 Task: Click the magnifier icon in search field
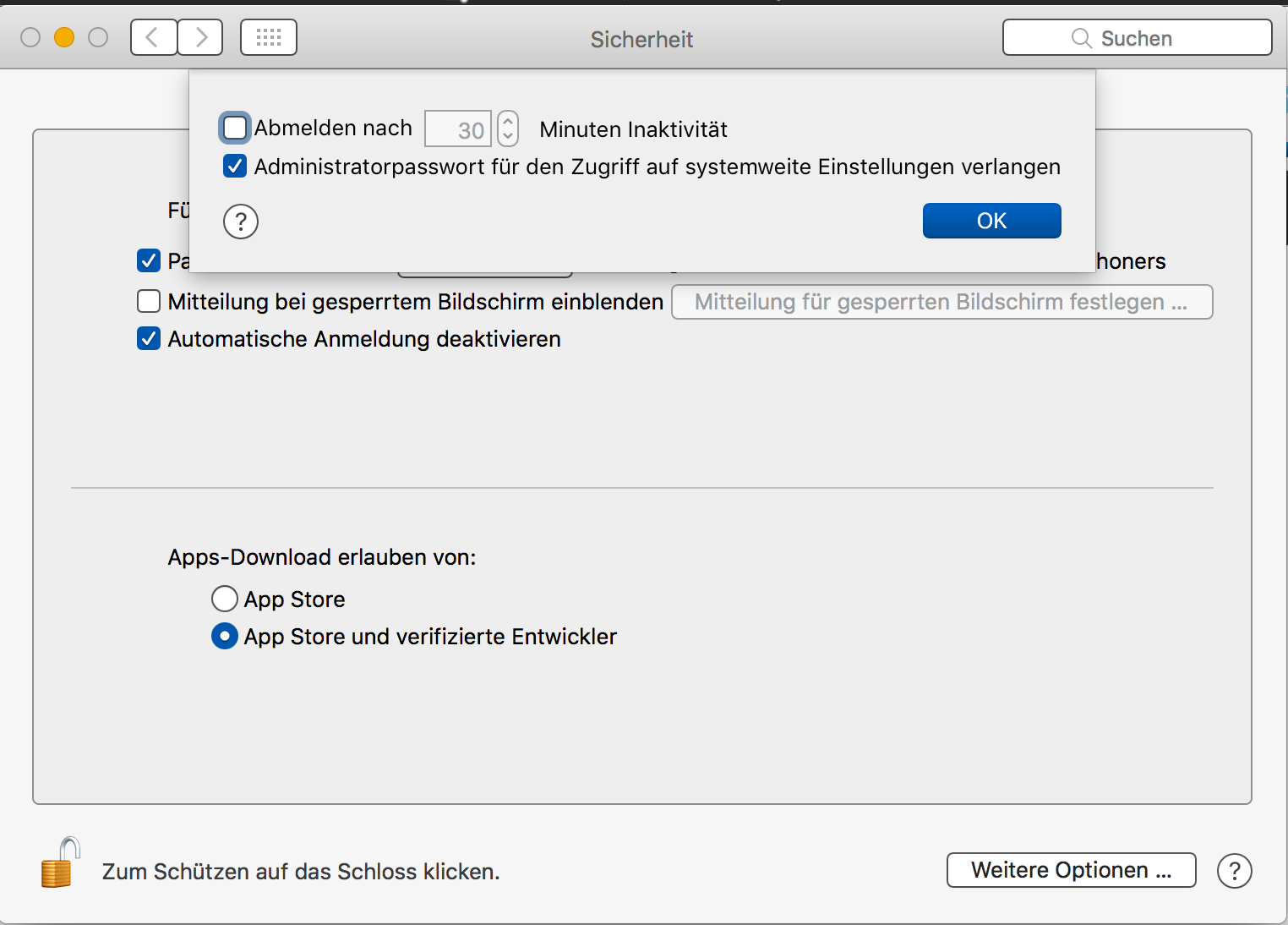(x=1081, y=38)
